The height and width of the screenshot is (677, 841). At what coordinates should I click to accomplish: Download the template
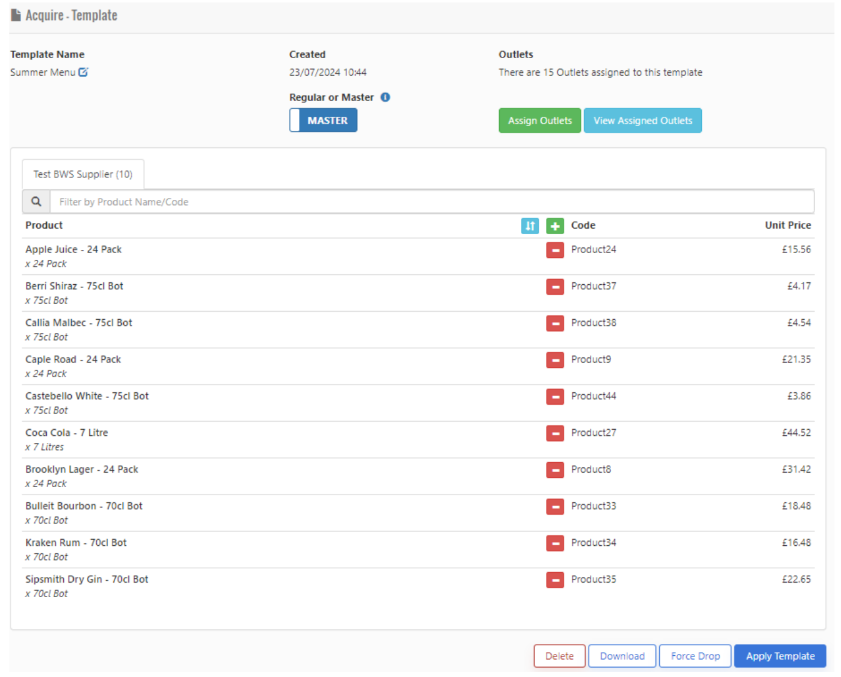coord(622,656)
